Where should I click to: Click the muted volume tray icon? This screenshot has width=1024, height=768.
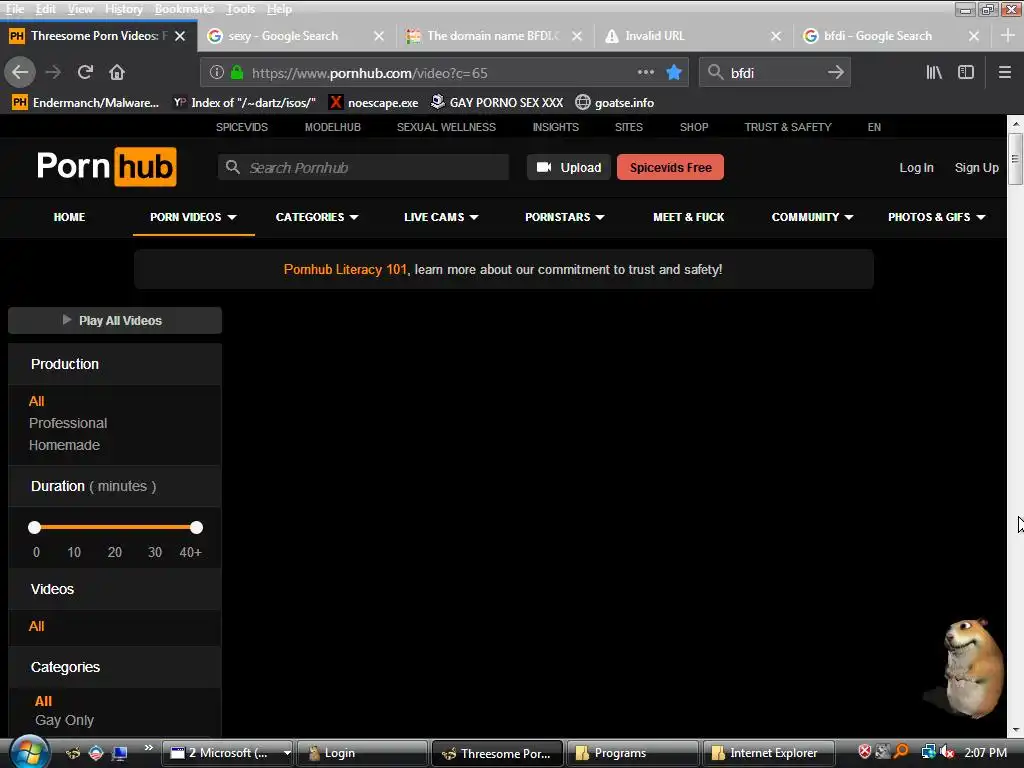[x=948, y=752]
